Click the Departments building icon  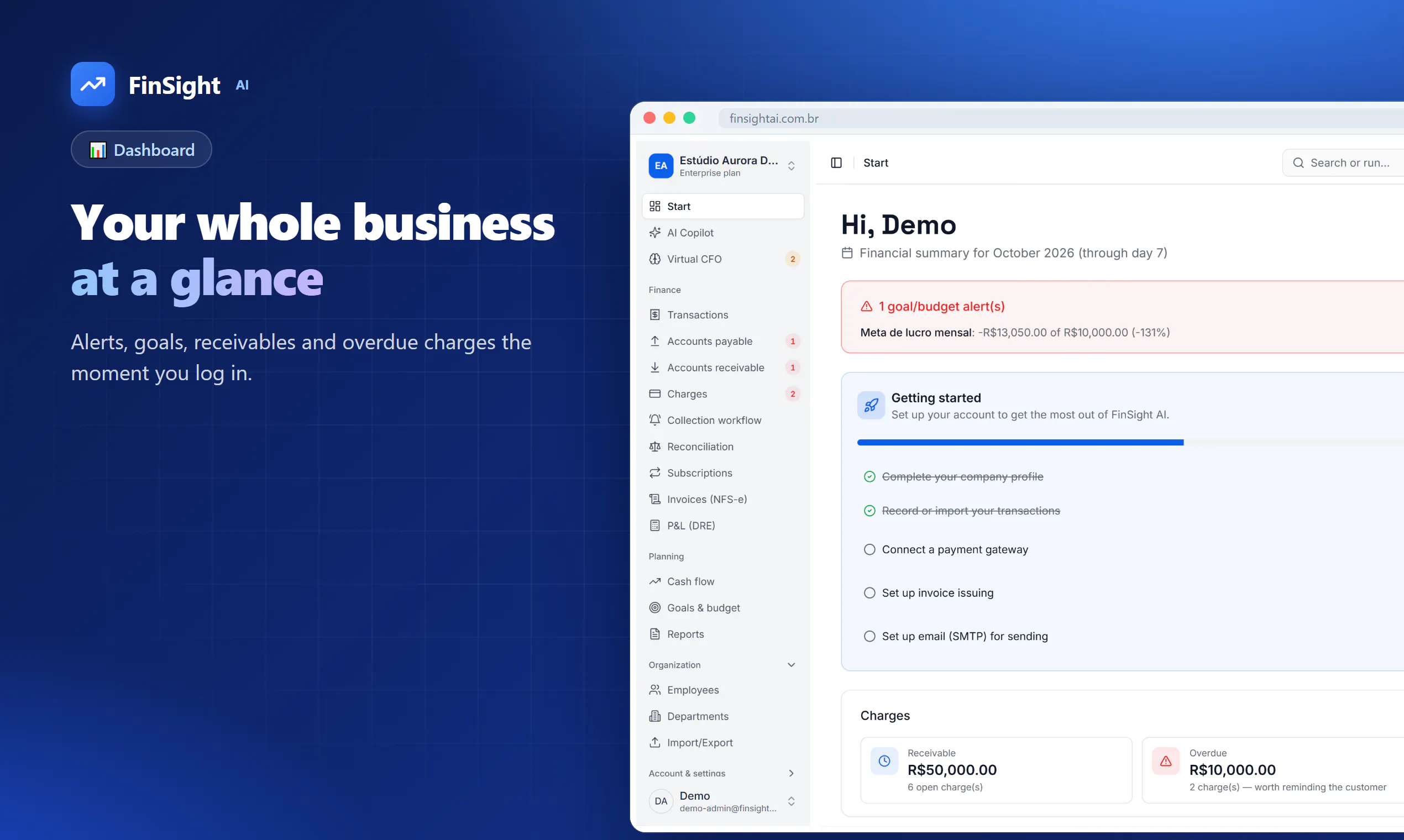click(655, 716)
